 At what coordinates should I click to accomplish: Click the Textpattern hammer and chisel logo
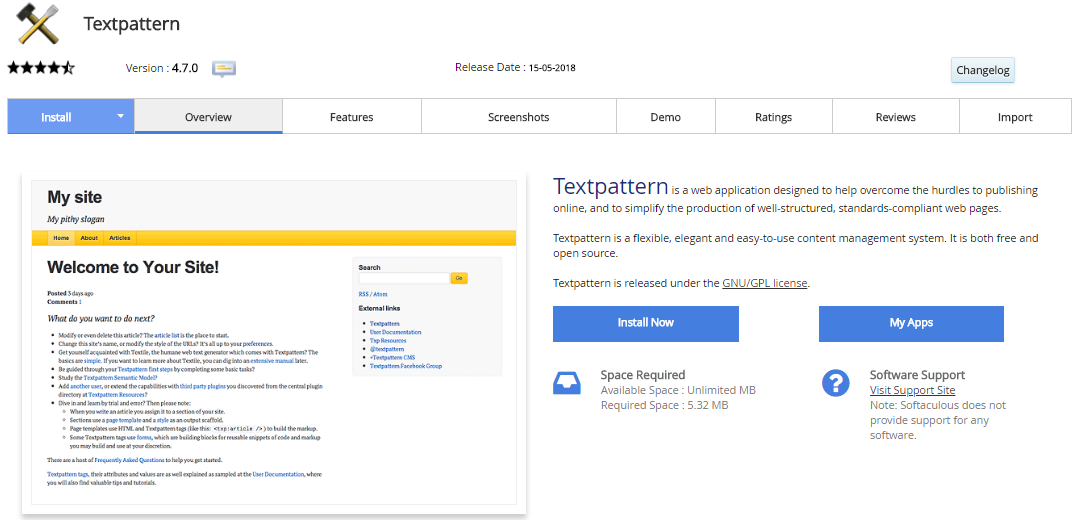[x=39, y=24]
